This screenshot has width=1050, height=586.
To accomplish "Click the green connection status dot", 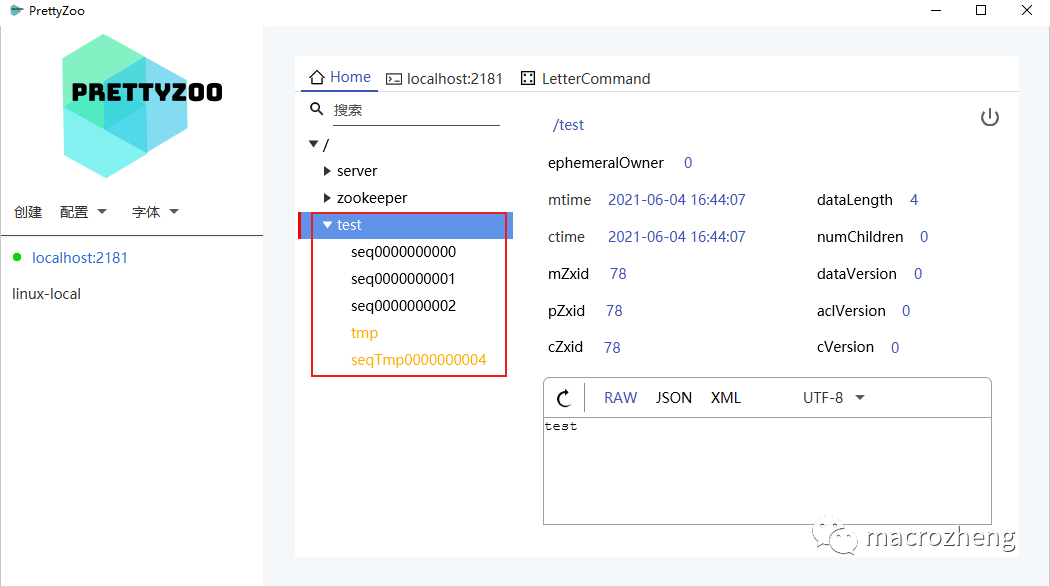I will (17, 258).
